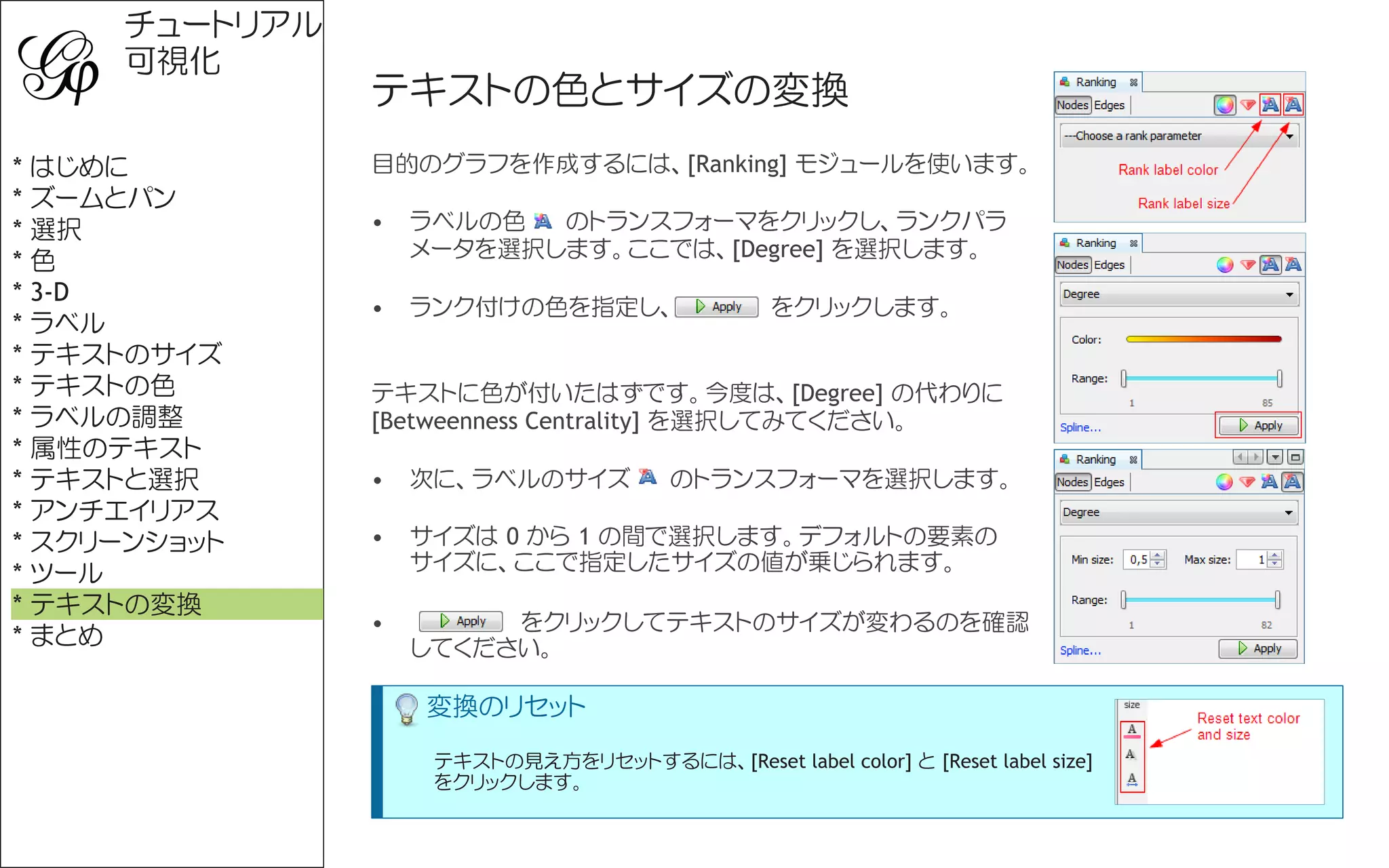The image size is (1389, 868).
Task: Select テキストの色 item in sidebar list
Action: (102, 385)
